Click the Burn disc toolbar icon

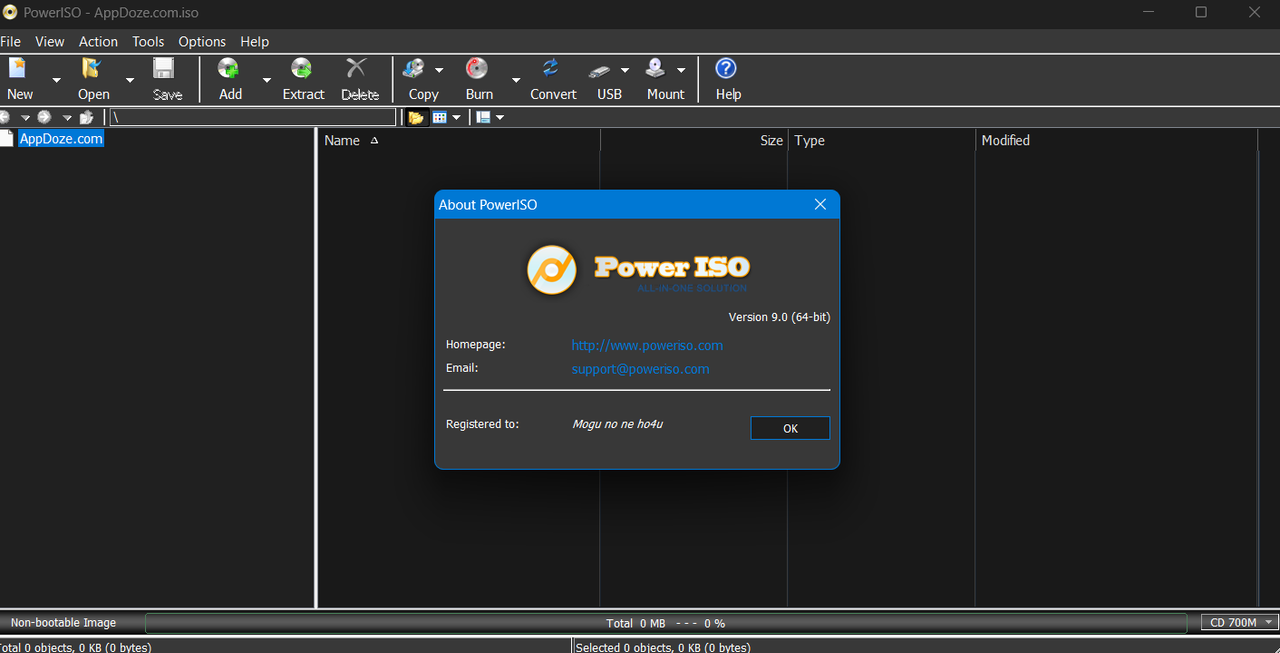[478, 69]
